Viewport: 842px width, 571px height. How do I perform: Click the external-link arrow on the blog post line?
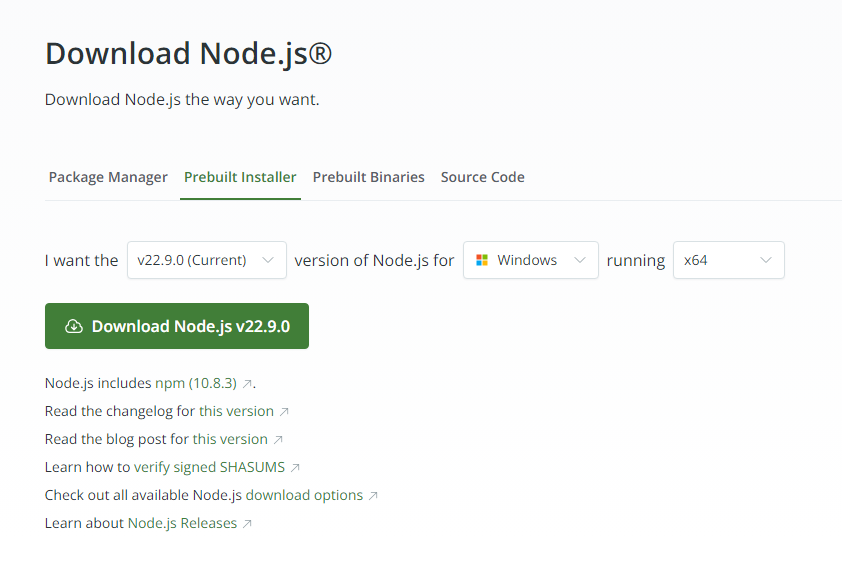coord(278,439)
